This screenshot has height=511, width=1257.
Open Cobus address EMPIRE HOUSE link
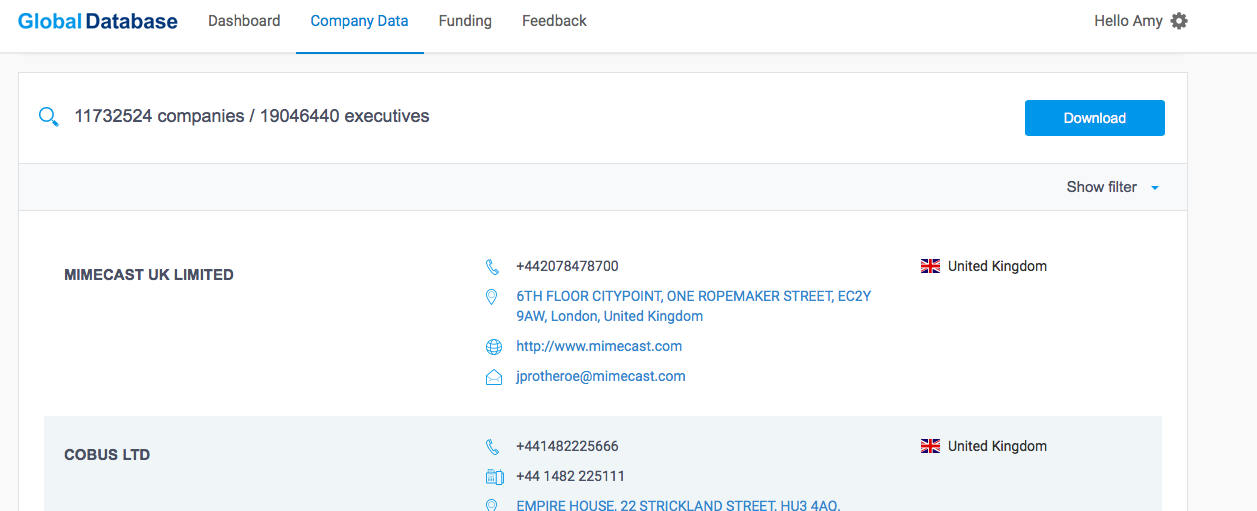pyautogui.click(x=678, y=505)
